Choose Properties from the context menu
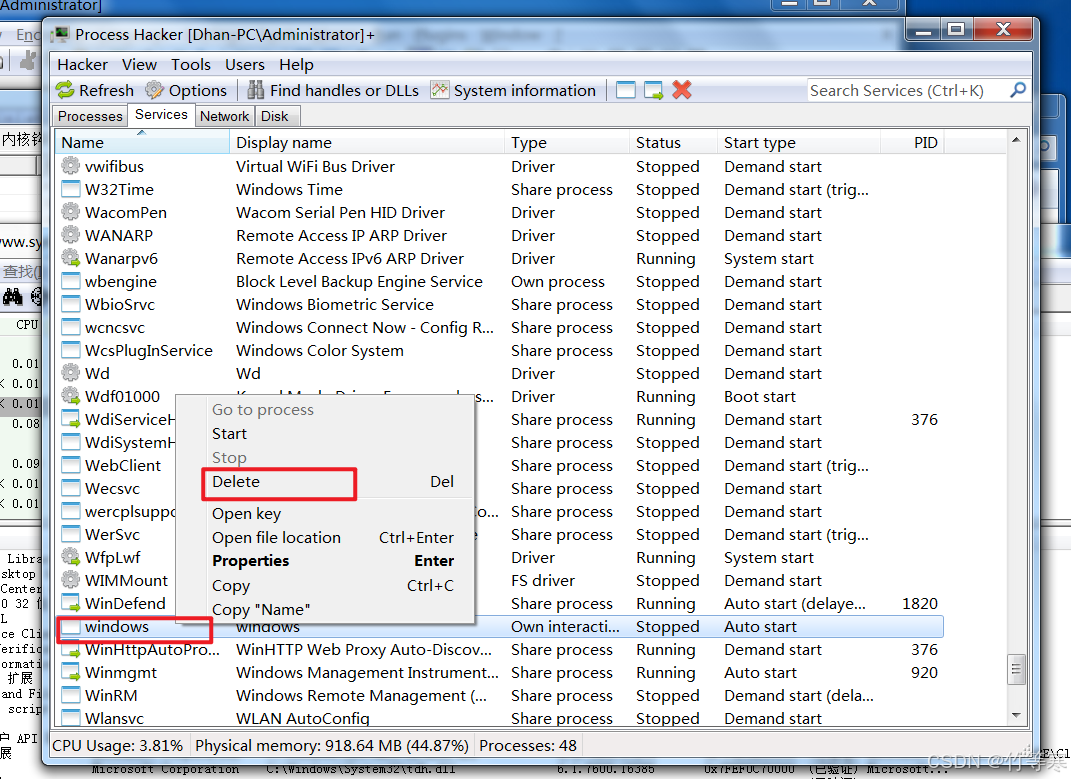Screen dimensions: 1071x779 [250, 562]
